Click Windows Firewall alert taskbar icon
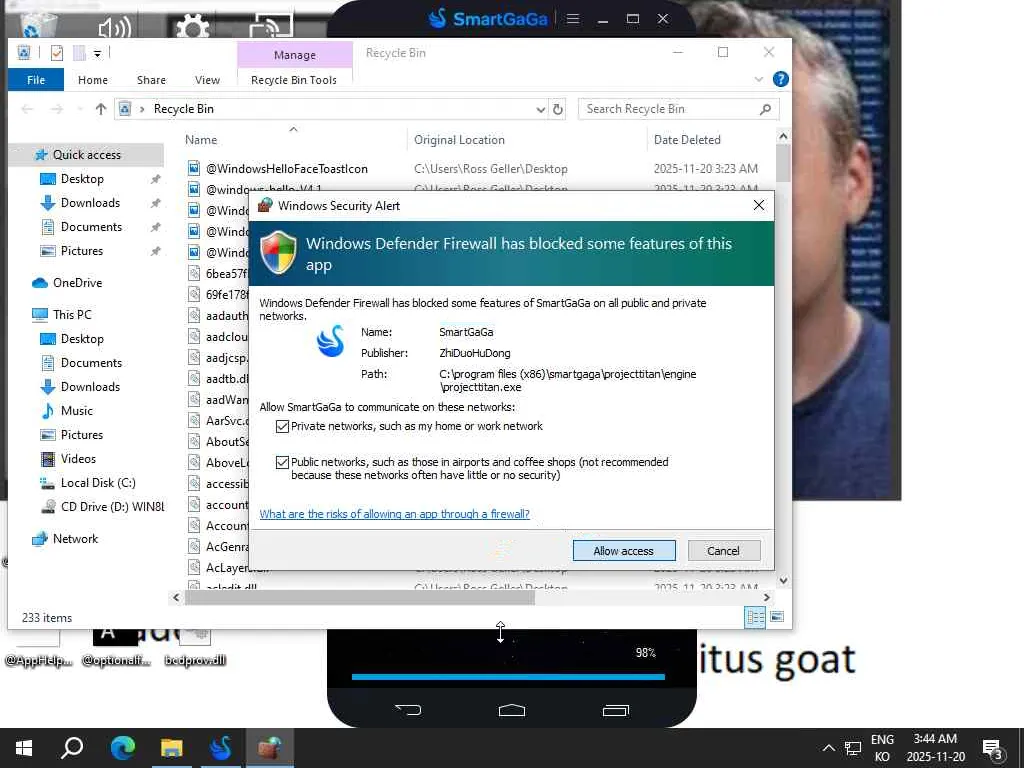1024x768 pixels. [270, 748]
